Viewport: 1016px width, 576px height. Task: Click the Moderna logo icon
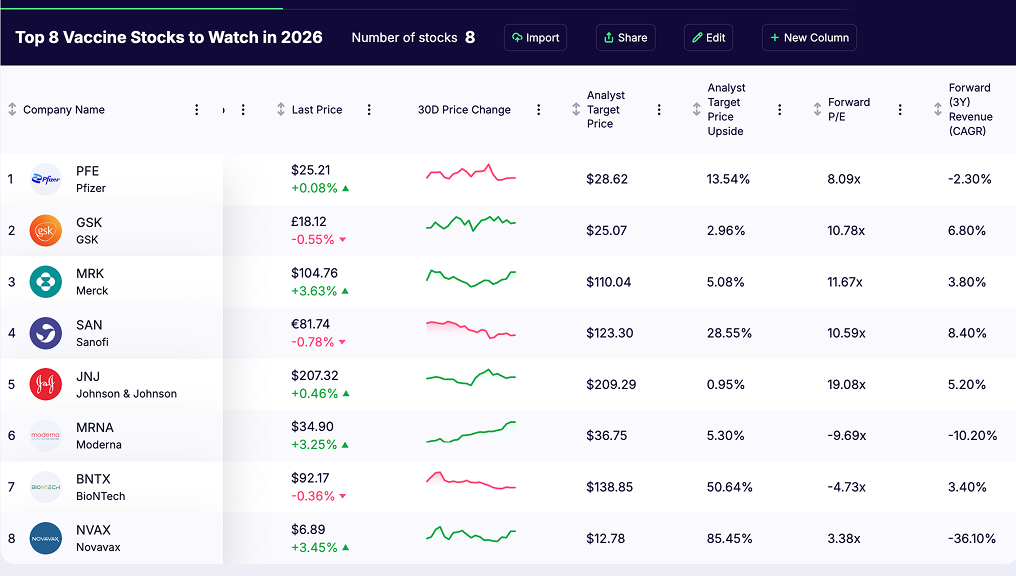(x=46, y=436)
